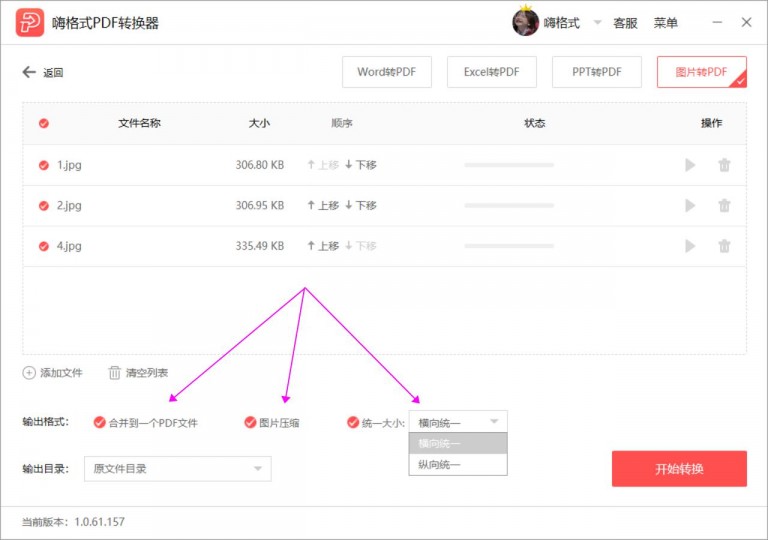This screenshot has width=768, height=540.
Task: Click the play icon for 4.jpg
Action: tap(690, 246)
